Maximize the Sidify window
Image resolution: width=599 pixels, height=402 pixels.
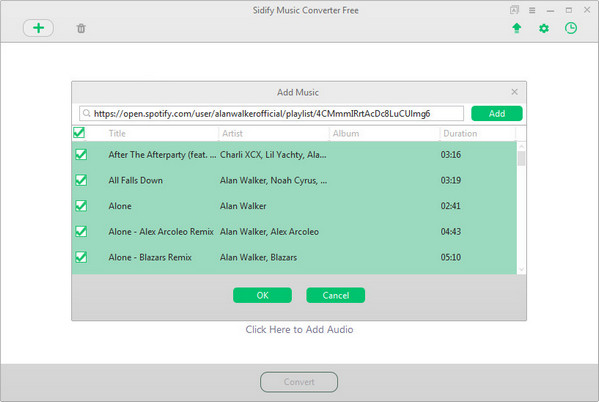tap(569, 10)
